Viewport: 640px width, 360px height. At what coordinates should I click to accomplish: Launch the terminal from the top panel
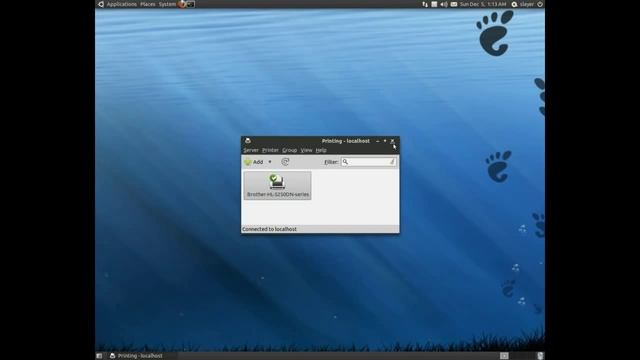(x=191, y=4)
